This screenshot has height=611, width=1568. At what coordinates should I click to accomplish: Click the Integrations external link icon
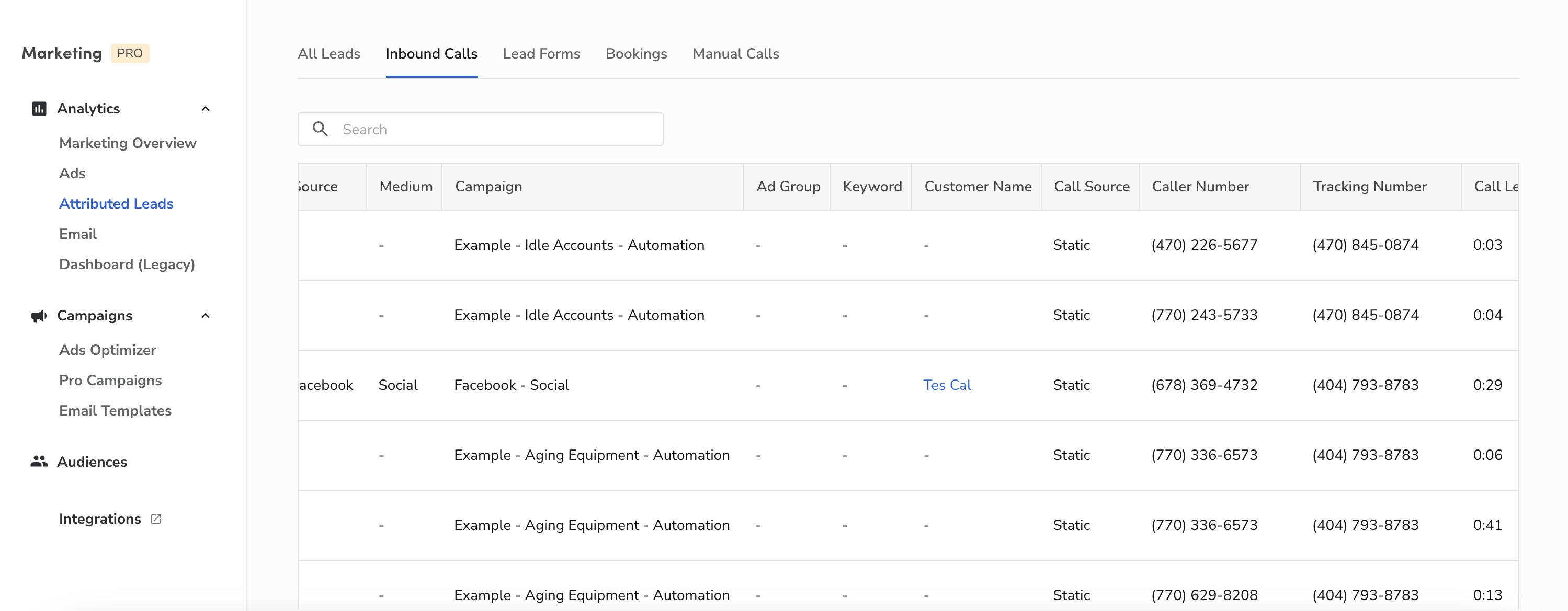pyautogui.click(x=156, y=518)
